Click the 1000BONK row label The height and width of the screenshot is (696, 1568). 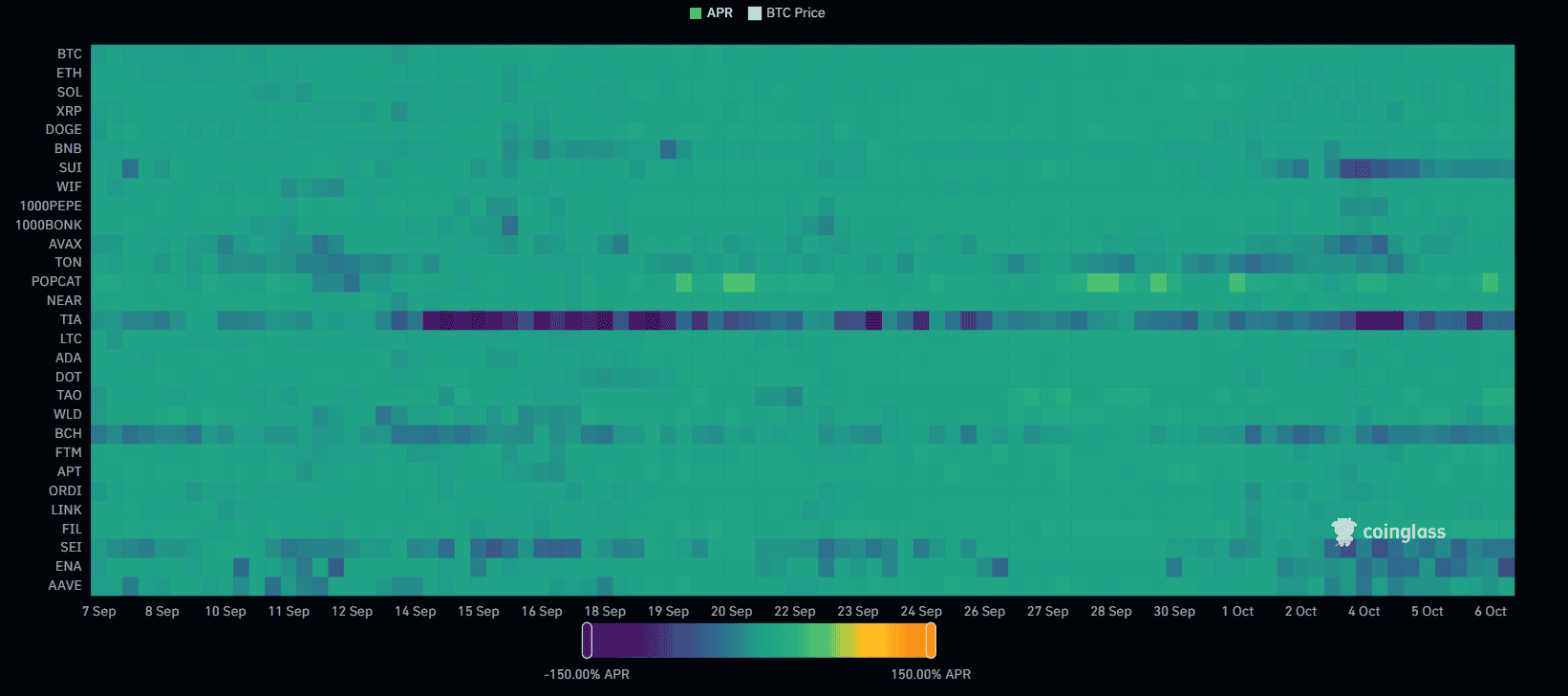[x=49, y=225]
